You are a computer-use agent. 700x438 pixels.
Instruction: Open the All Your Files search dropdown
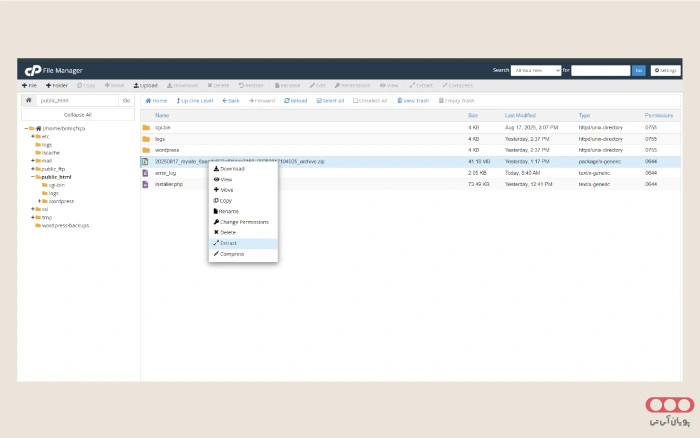pos(536,71)
